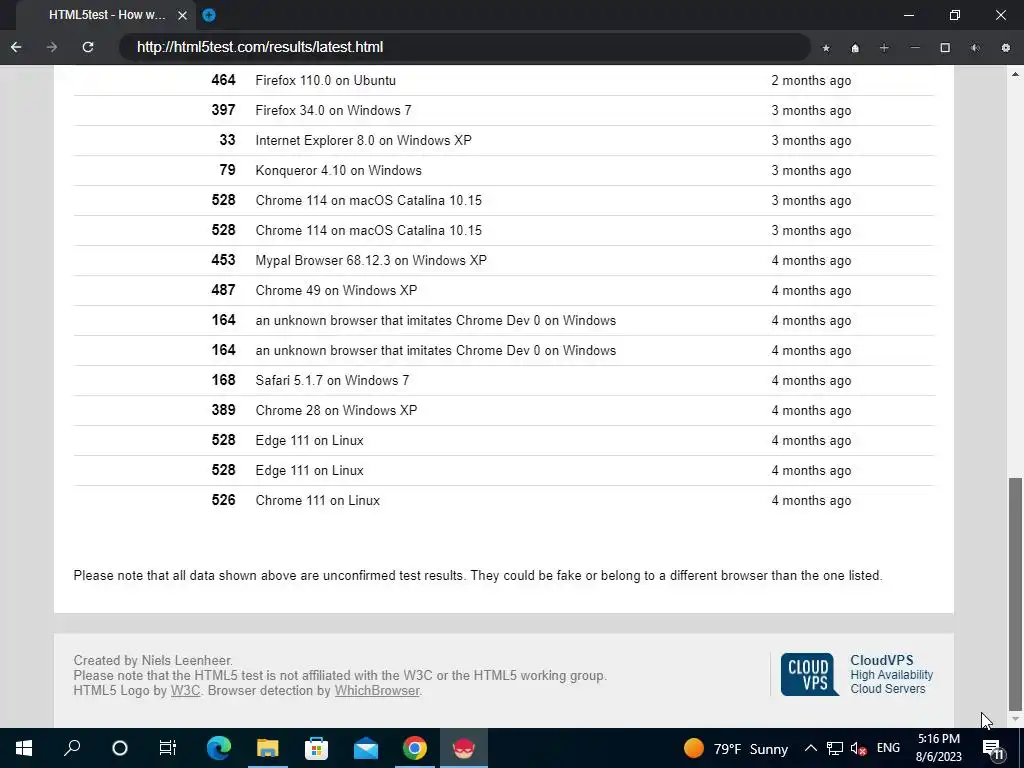
Task: Open the Windows Start menu
Action: (24, 748)
